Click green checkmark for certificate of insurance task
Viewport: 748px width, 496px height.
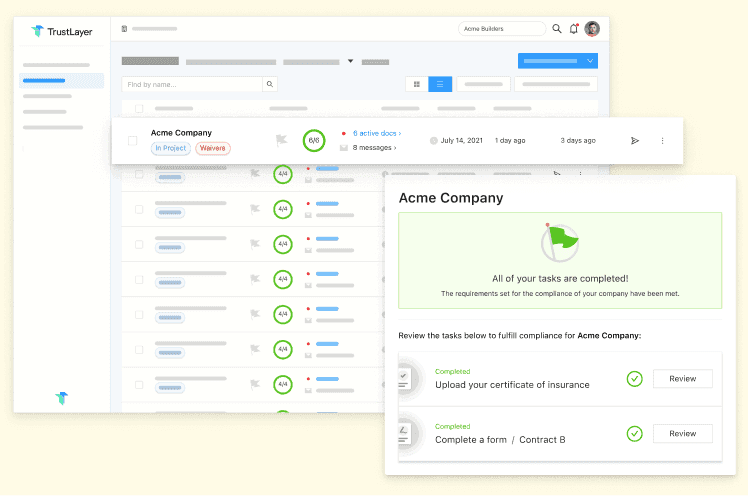[x=634, y=379]
